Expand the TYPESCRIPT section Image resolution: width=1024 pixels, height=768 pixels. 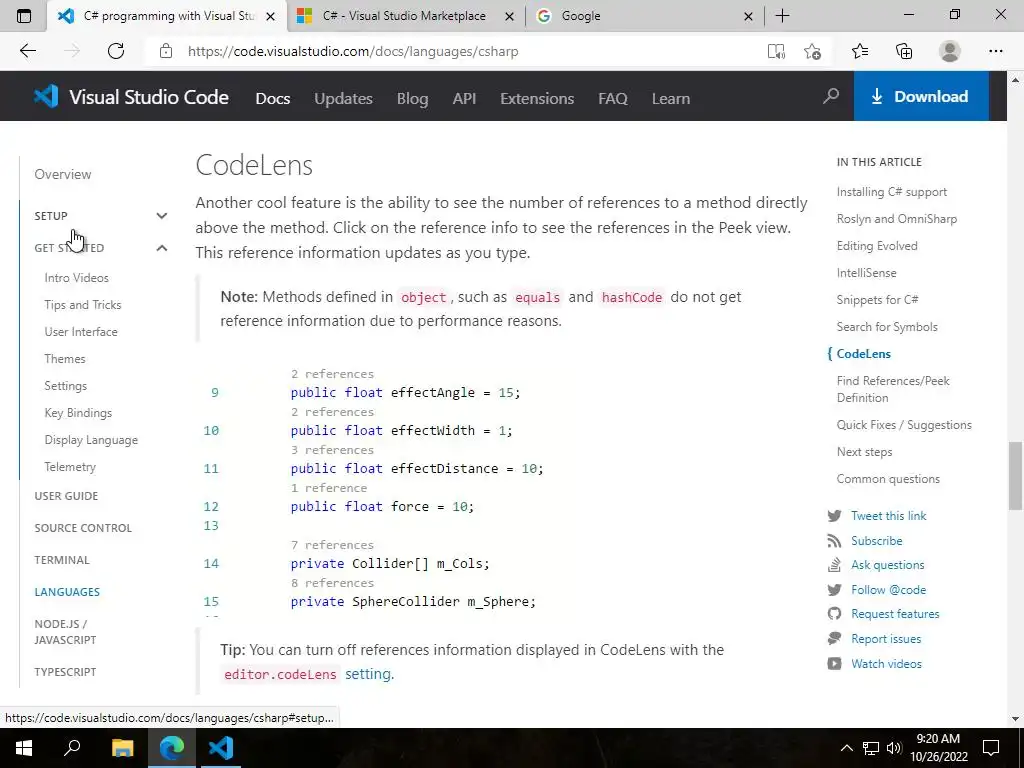click(65, 671)
